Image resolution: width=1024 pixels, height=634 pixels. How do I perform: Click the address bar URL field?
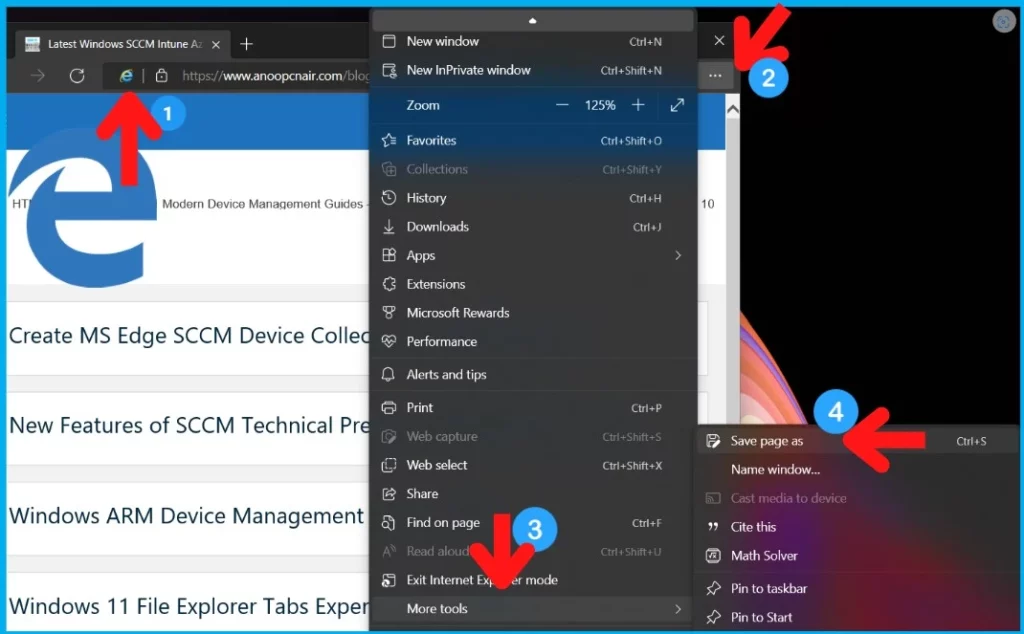coord(275,76)
